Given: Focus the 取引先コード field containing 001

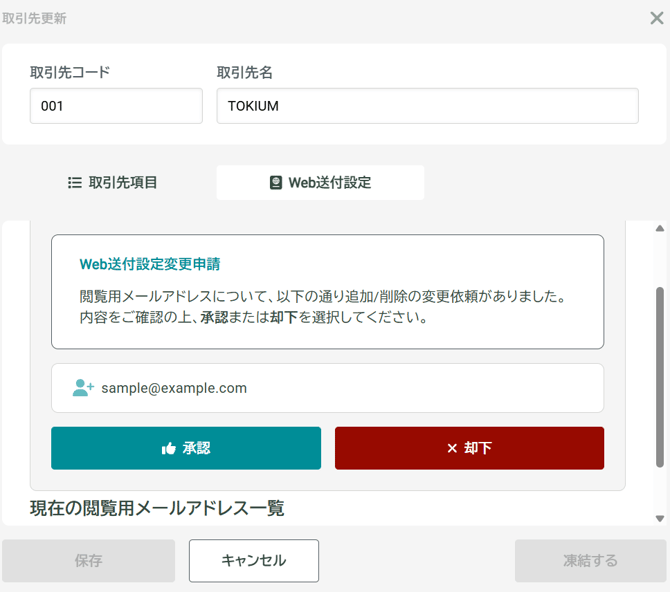Looking at the screenshot, I should (116, 106).
